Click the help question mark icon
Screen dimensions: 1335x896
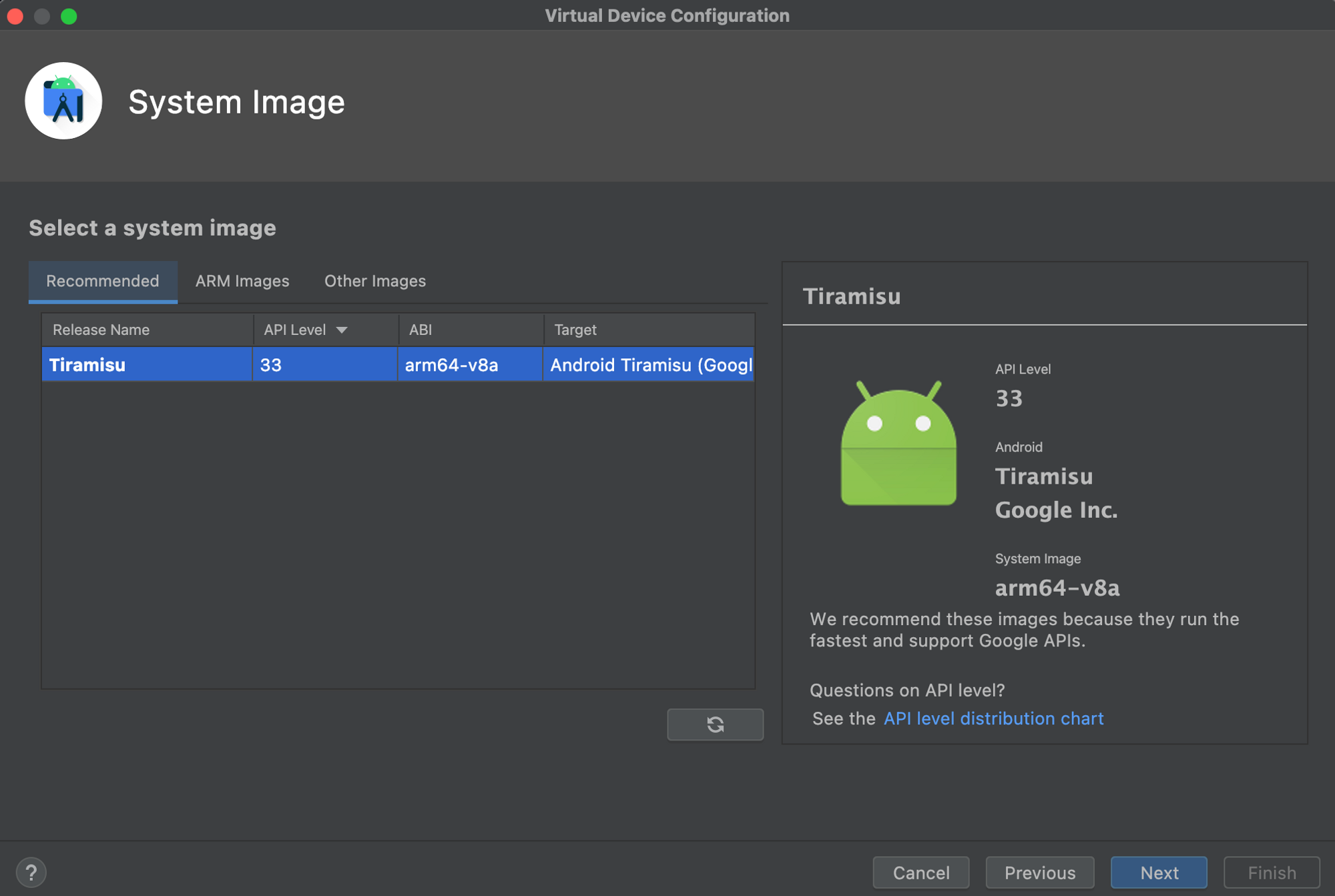click(31, 872)
